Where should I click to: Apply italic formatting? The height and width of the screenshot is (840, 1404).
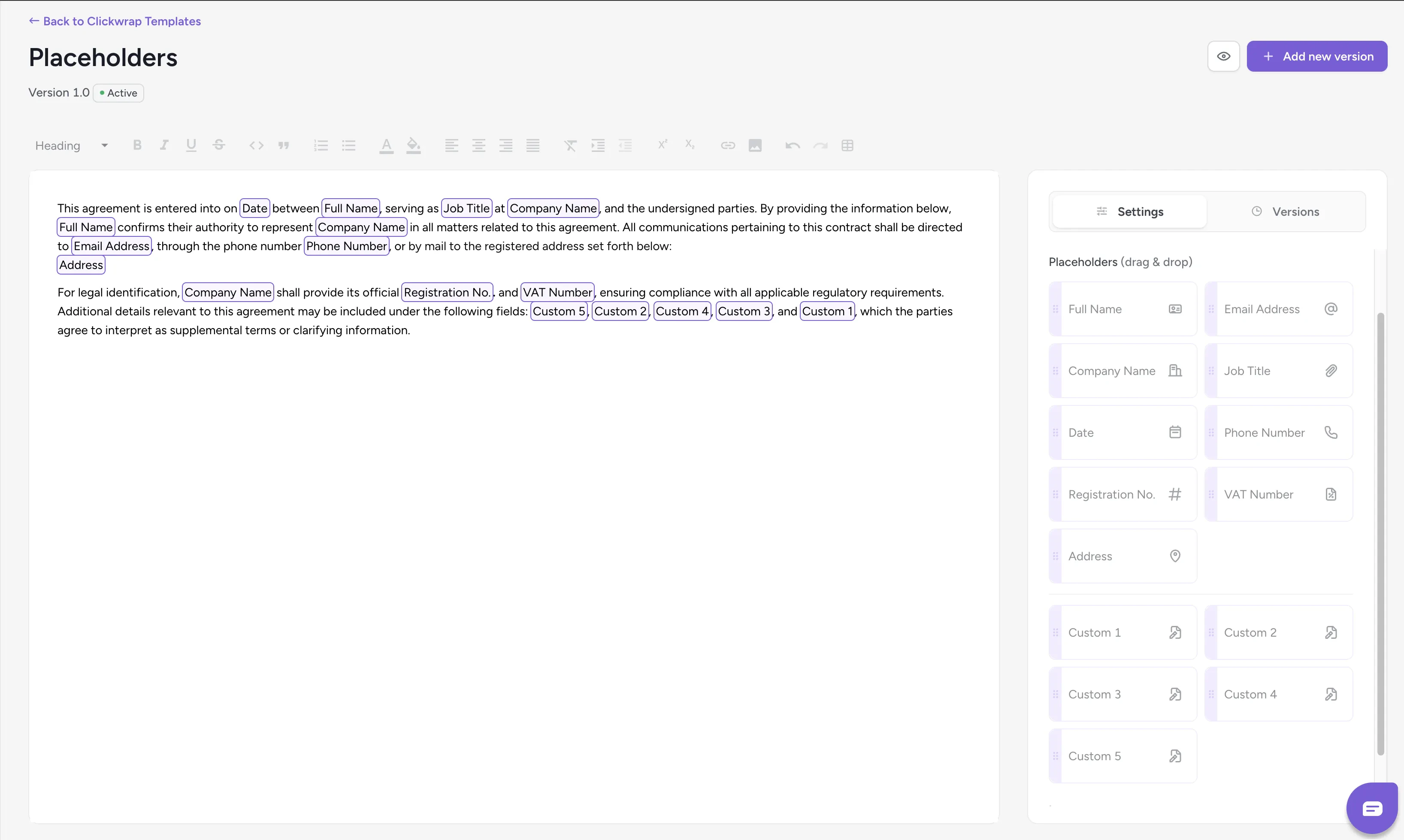(163, 145)
